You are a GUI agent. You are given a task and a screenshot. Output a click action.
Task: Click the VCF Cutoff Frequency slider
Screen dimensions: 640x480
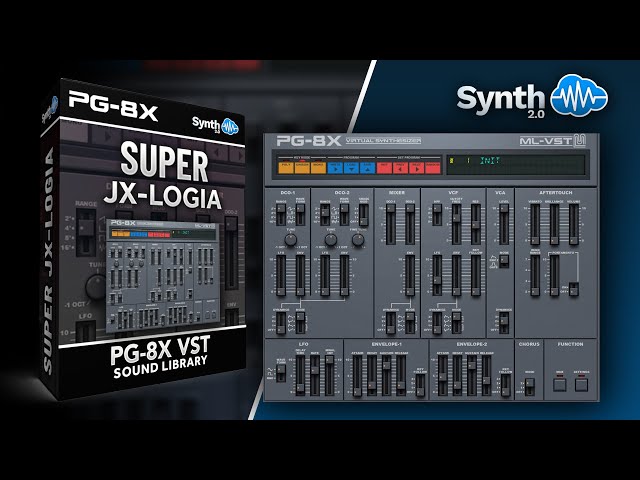tap(456, 224)
